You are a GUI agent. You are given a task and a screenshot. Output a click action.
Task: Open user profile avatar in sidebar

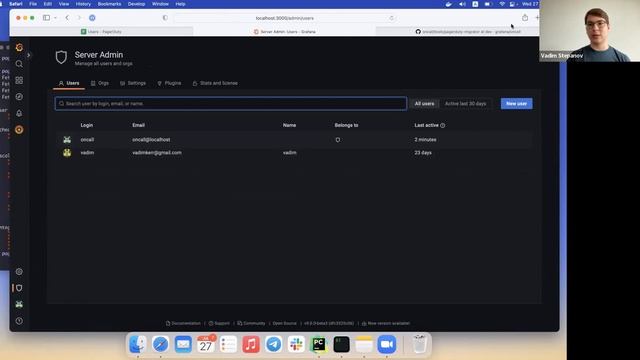(19, 304)
